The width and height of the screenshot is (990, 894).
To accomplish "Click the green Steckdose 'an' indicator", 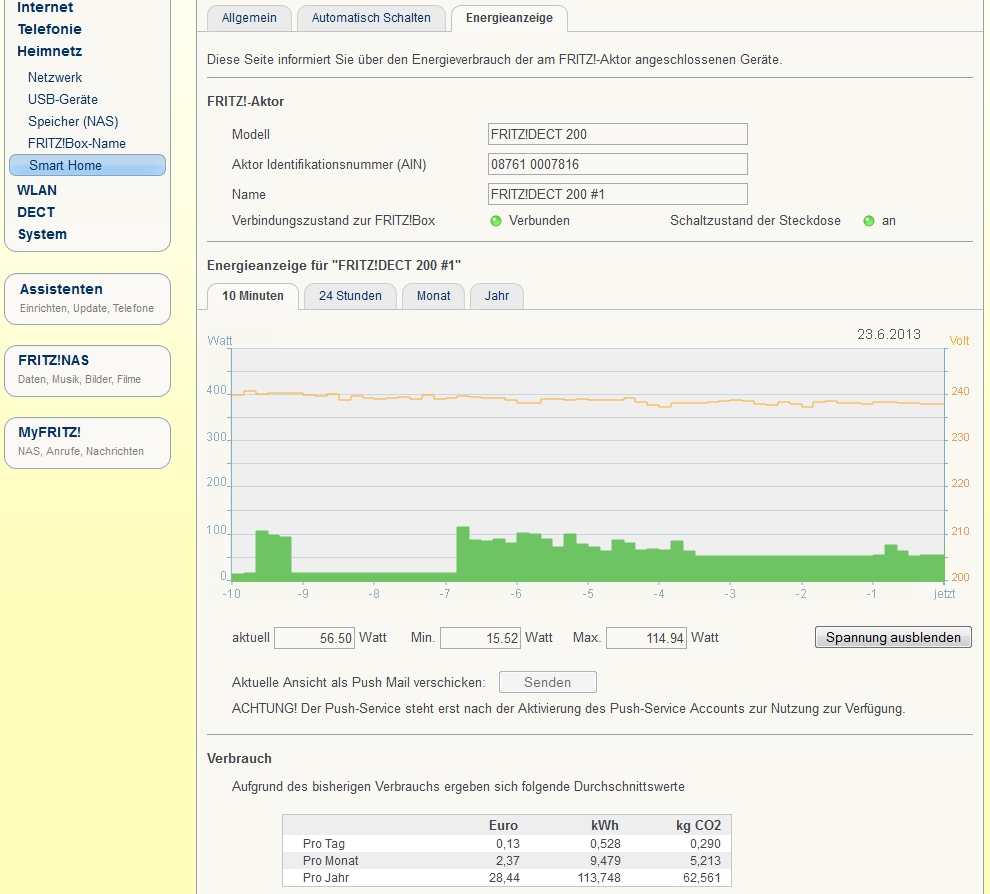I will click(869, 221).
